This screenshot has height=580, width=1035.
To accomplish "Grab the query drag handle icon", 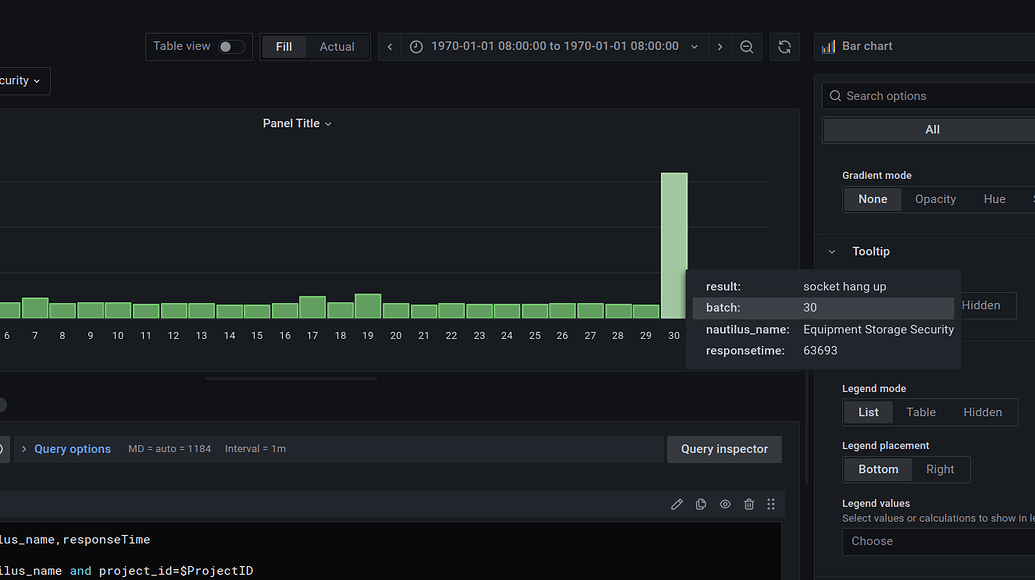I will pyautogui.click(x=771, y=504).
